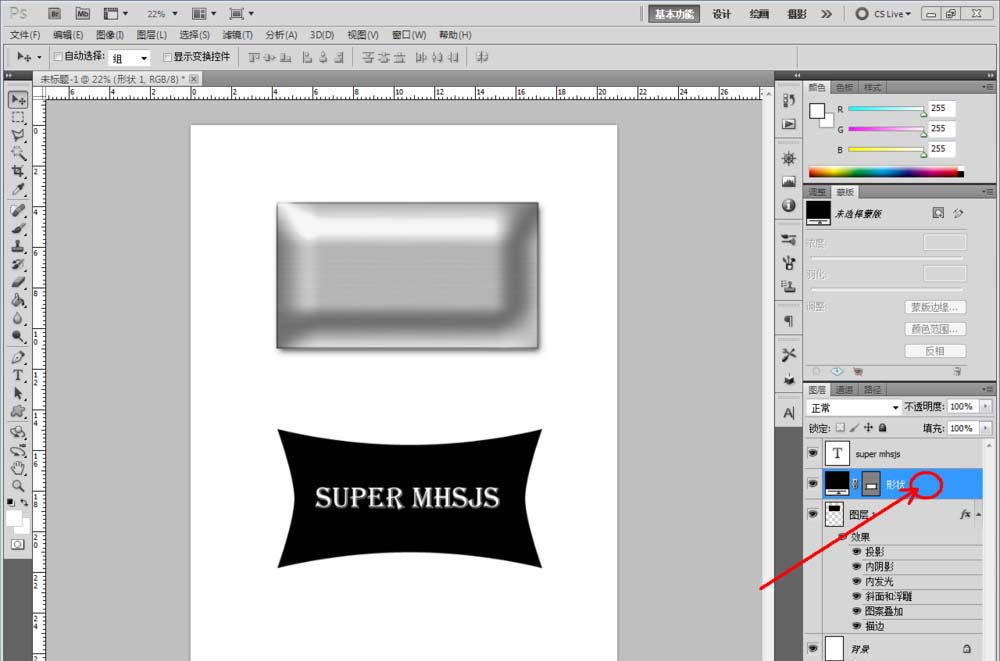Image resolution: width=1000 pixels, height=661 pixels.
Task: Select the Horizontal Type tool
Action: (x=18, y=375)
